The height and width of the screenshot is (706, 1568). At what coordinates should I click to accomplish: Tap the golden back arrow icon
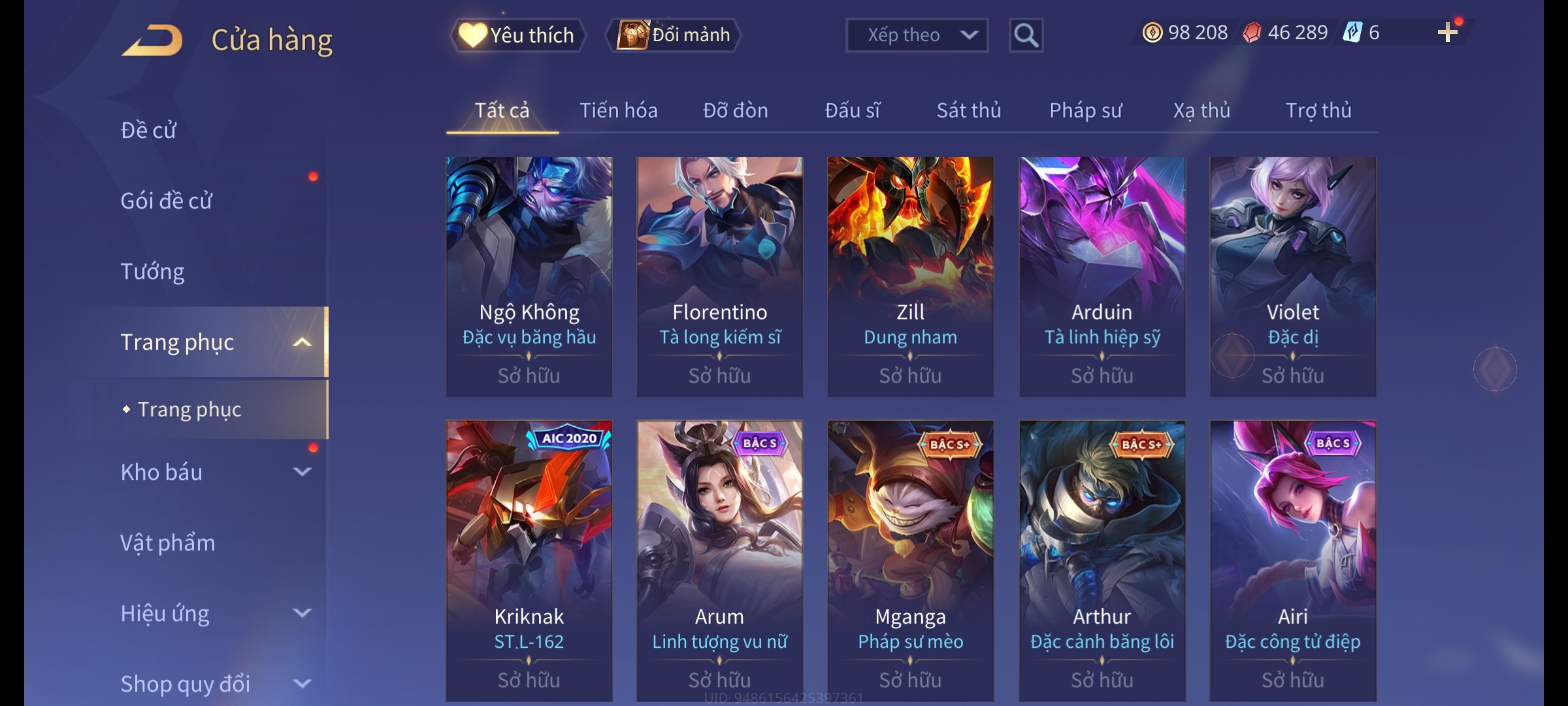tap(152, 40)
